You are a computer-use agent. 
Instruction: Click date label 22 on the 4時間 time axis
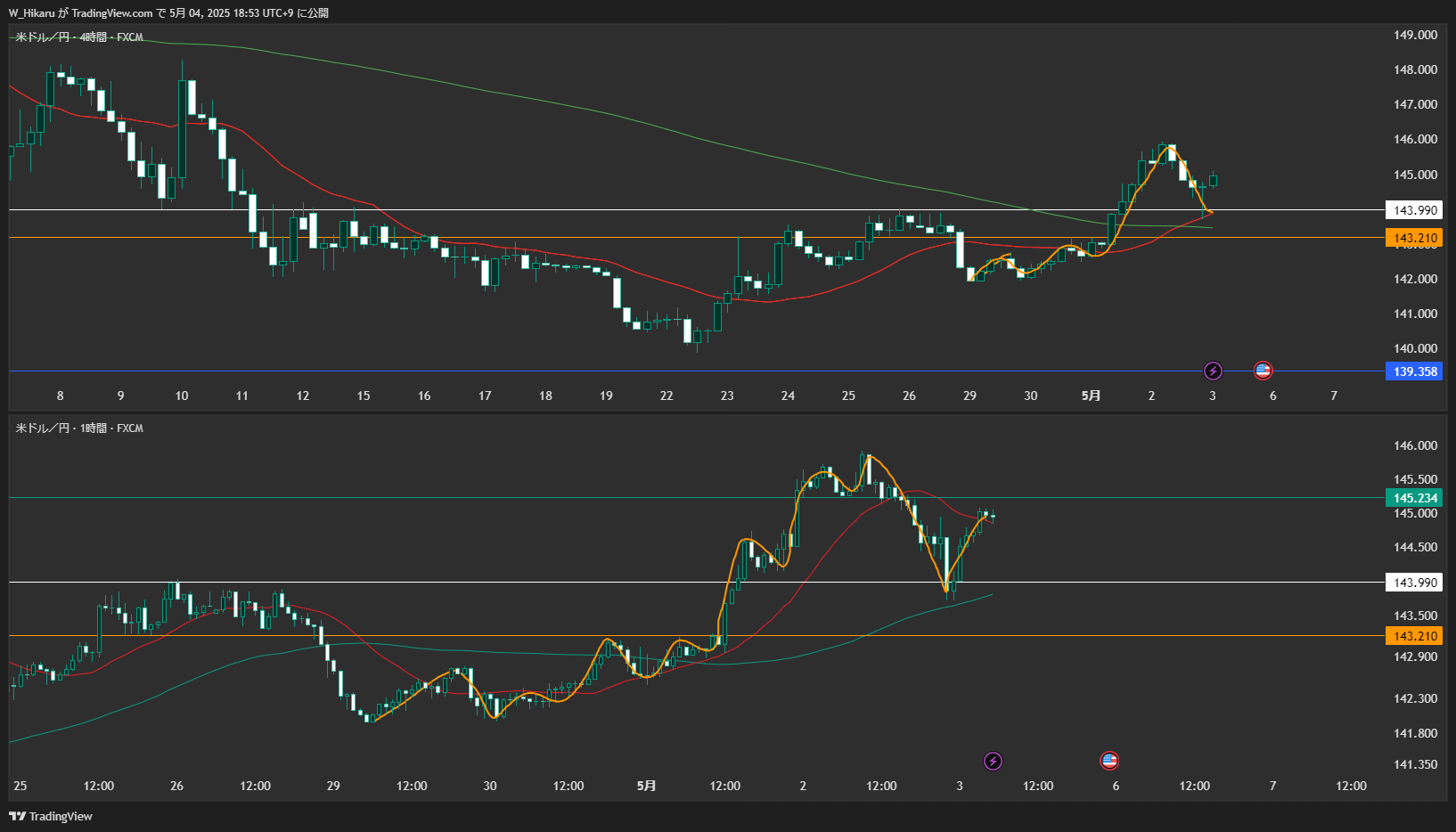[x=667, y=396]
